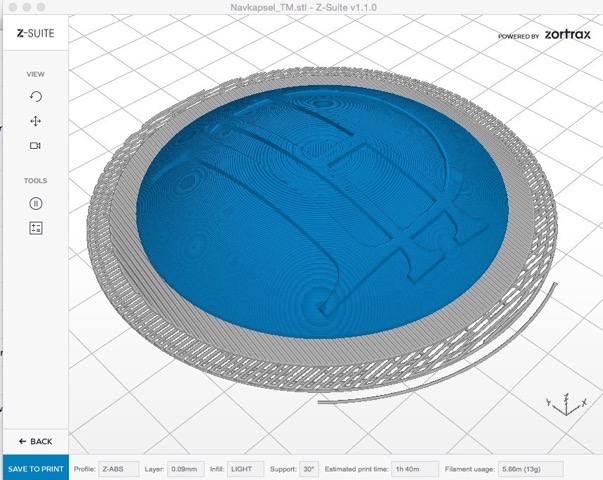Go back using the BACK button
This screenshot has width=603, height=480.
pos(35,441)
